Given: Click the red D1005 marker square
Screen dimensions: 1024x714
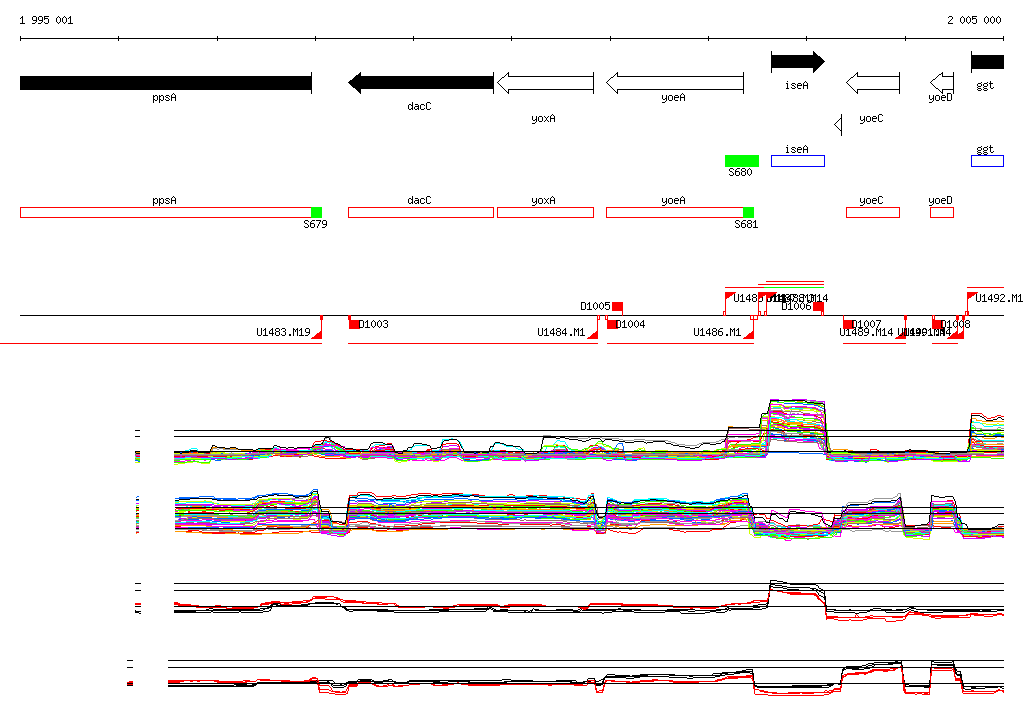Looking at the screenshot, I should coord(617,306).
